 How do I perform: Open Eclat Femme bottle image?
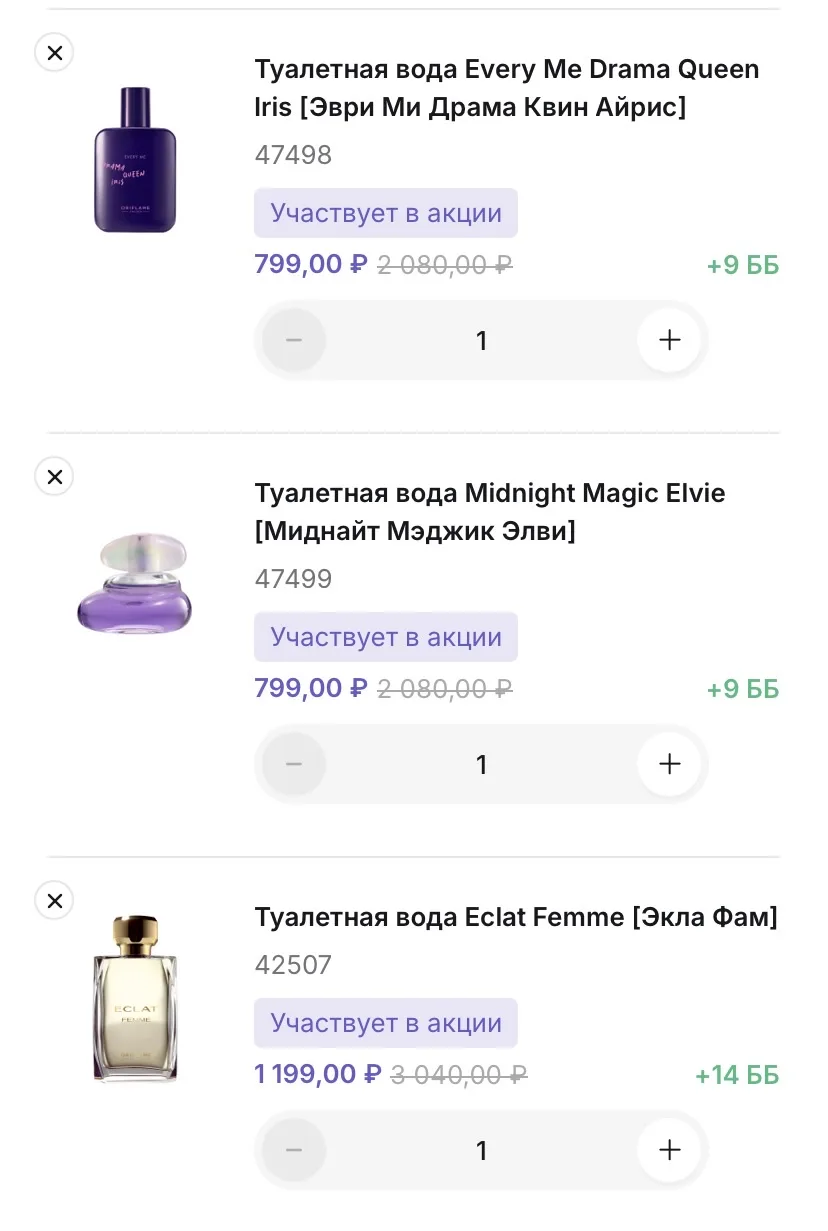point(135,998)
